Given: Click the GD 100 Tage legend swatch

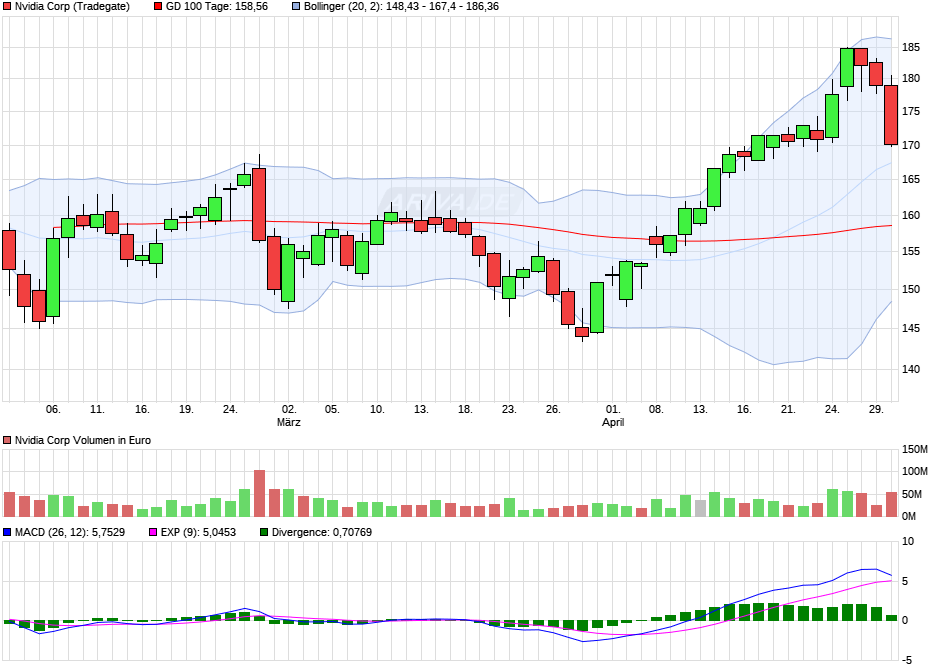Looking at the screenshot, I should [158, 7].
